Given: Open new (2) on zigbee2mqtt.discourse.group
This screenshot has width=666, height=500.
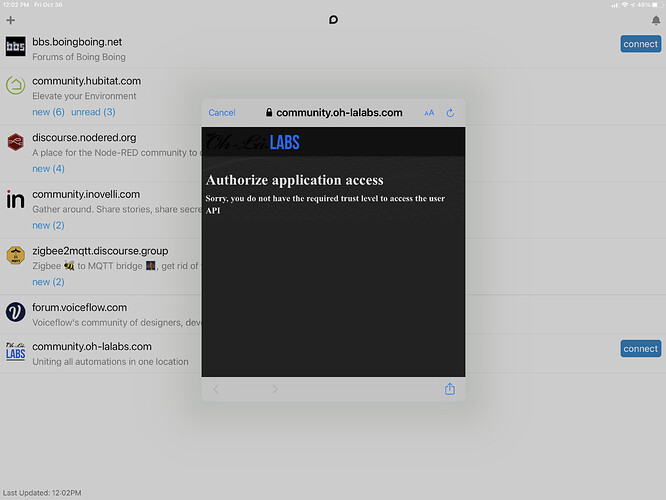Looking at the screenshot, I should click(x=48, y=282).
